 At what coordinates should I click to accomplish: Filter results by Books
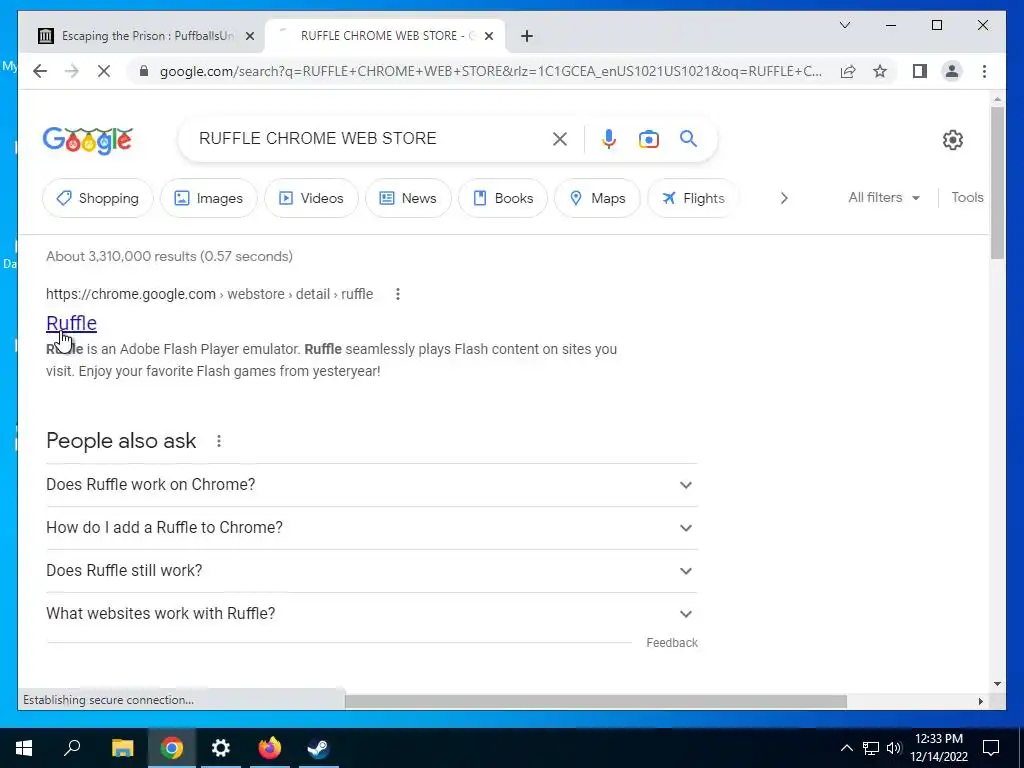coord(503,198)
